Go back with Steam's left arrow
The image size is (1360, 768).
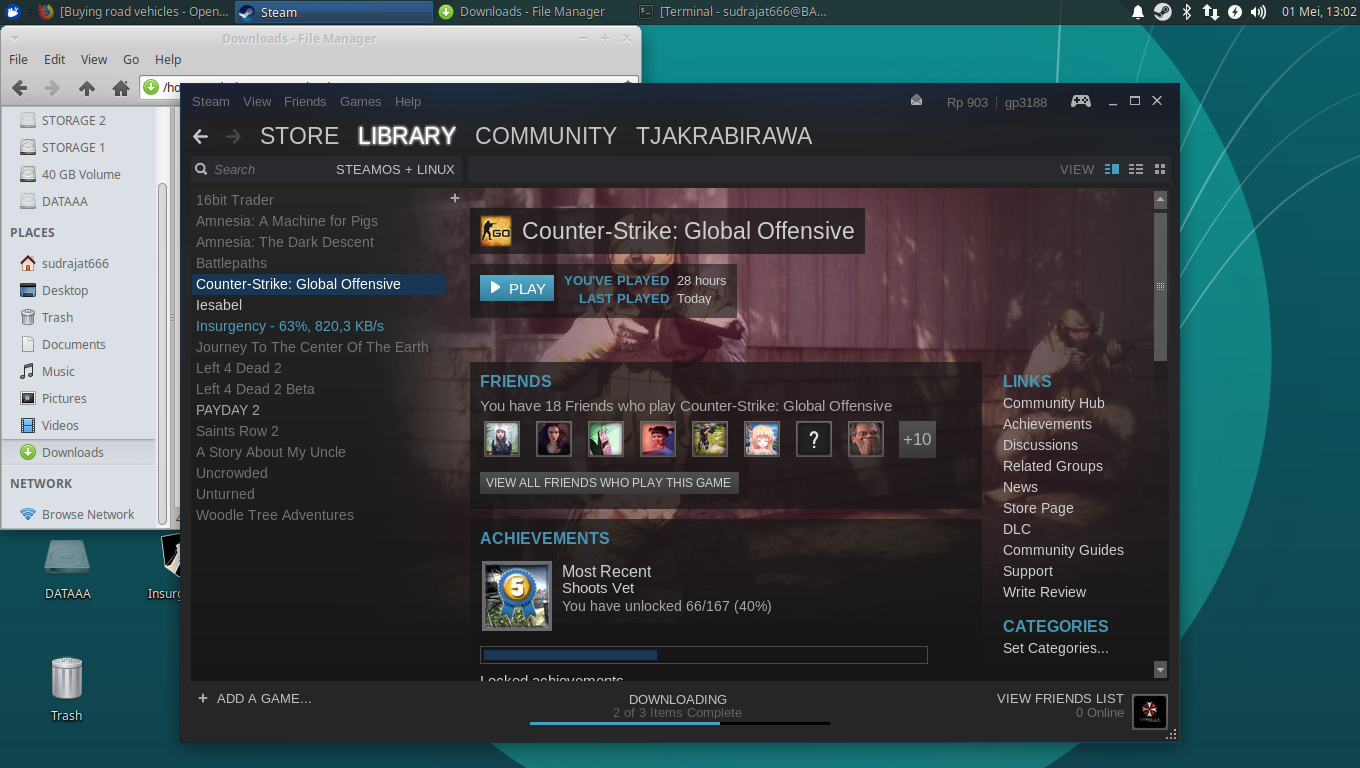(200, 137)
